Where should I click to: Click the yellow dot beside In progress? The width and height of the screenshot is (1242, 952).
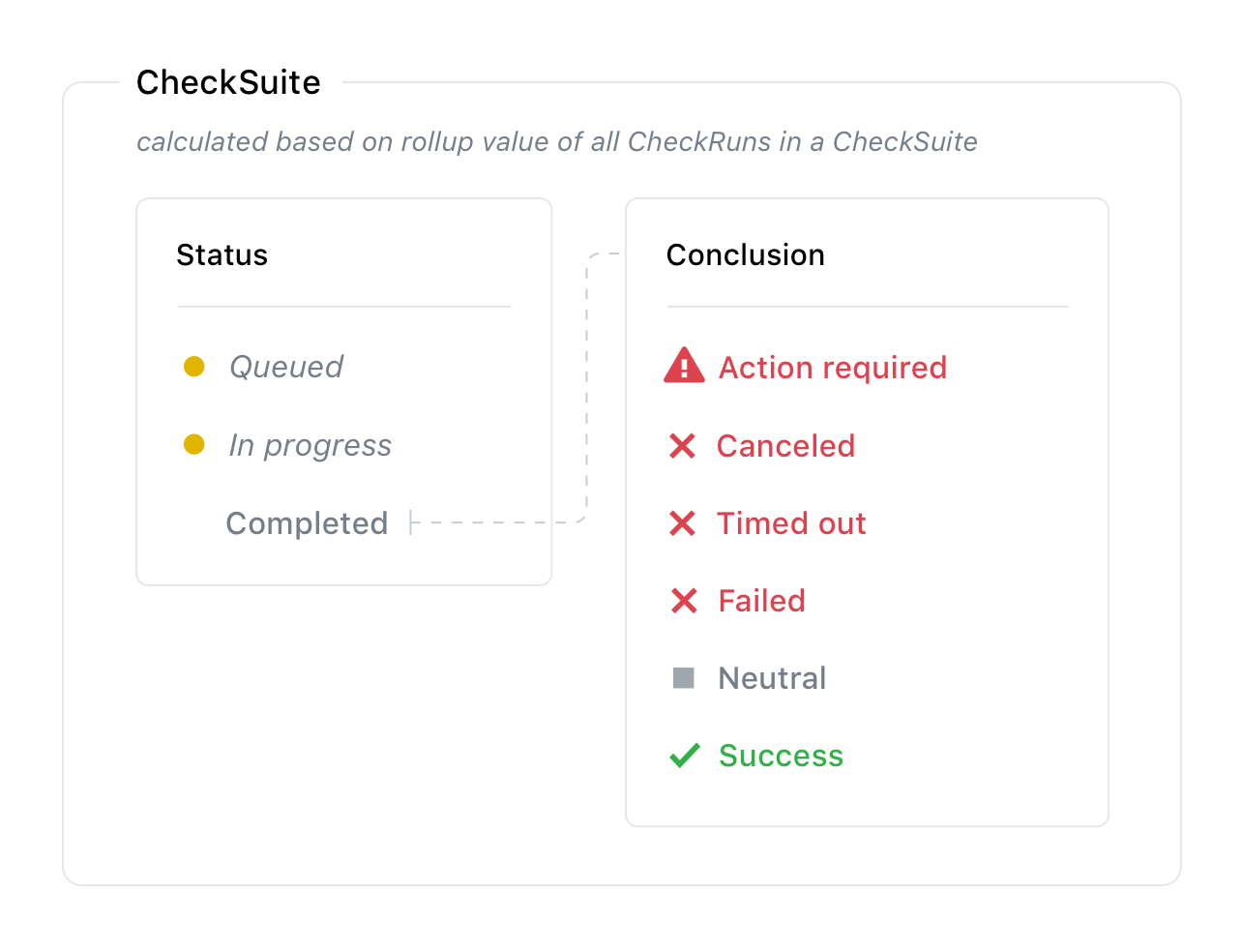(x=194, y=444)
